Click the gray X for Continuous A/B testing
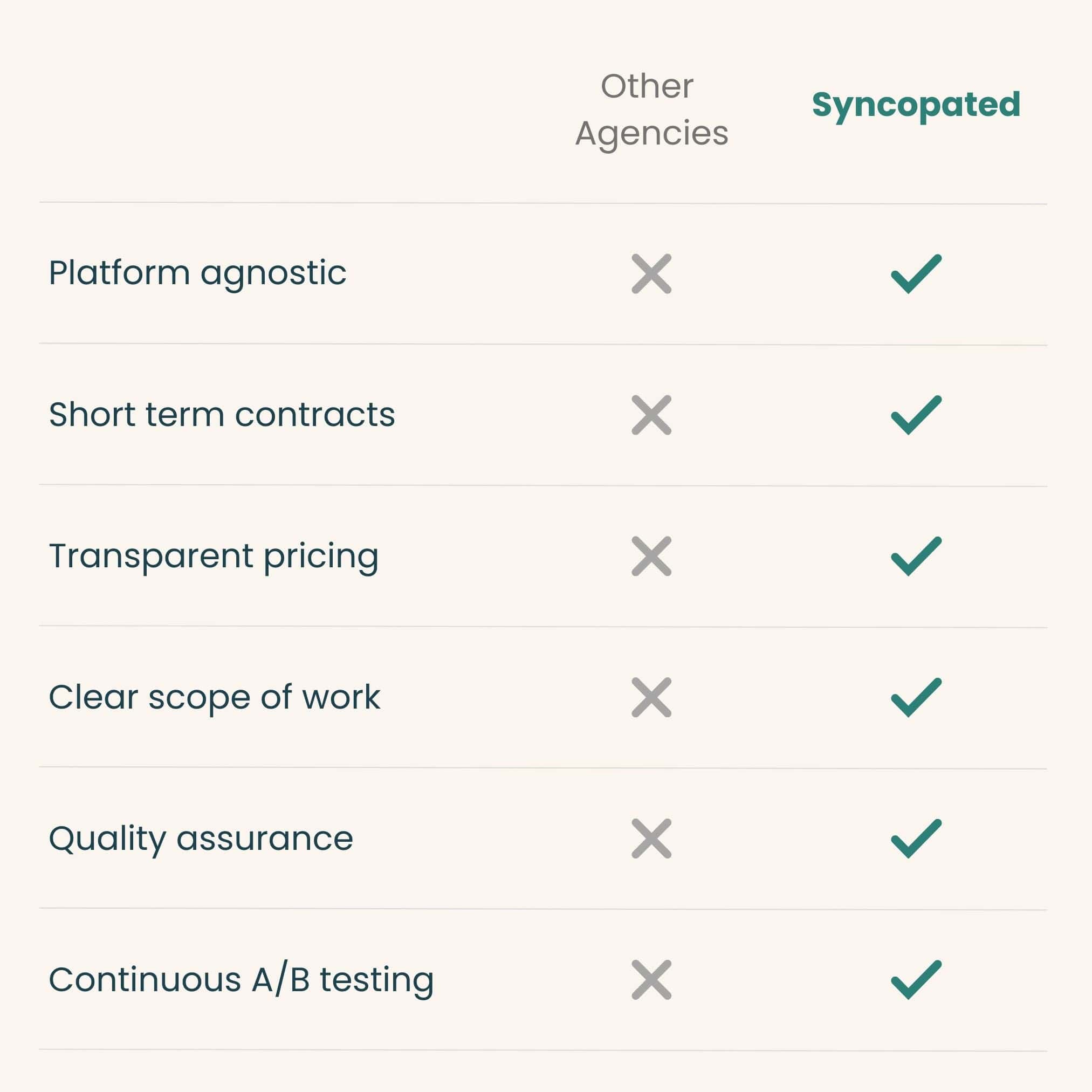1092x1092 pixels. (651, 980)
